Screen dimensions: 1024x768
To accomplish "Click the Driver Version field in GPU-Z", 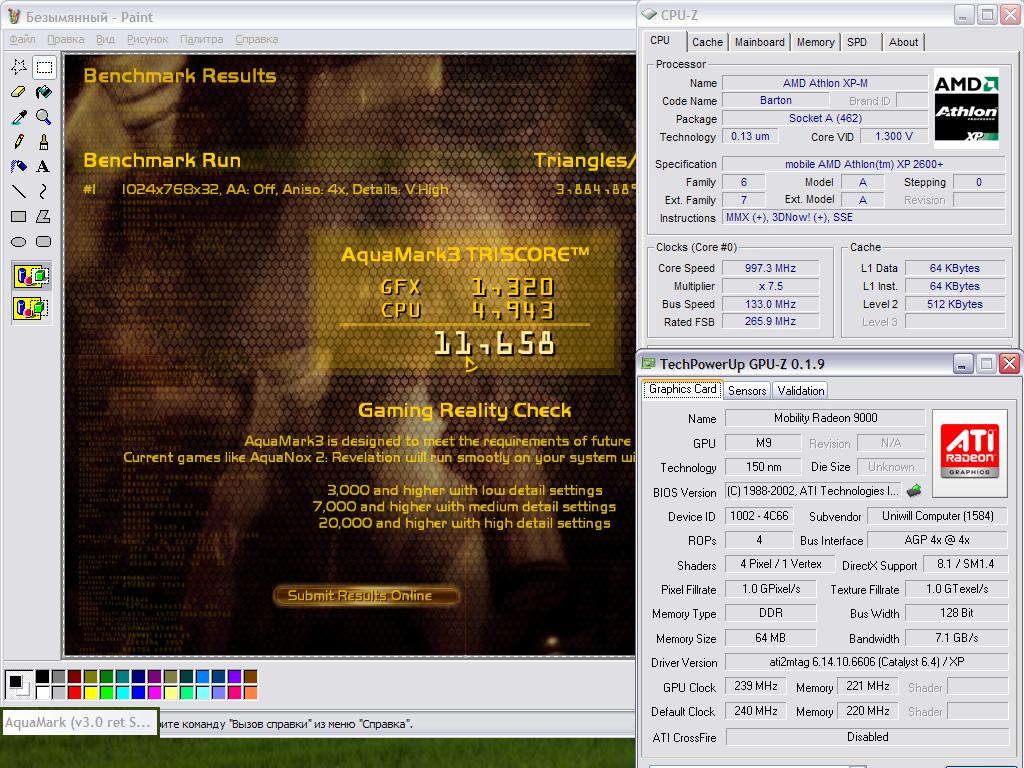I will [x=867, y=662].
